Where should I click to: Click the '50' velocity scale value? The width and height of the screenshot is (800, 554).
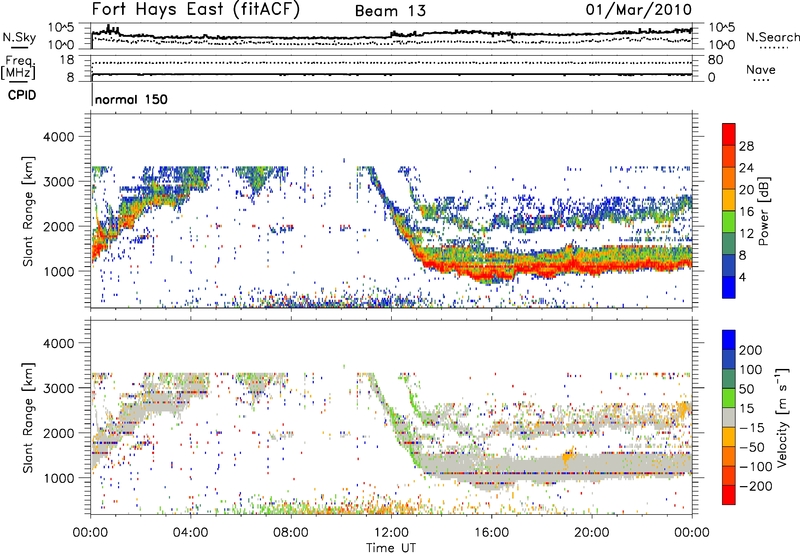pyautogui.click(x=746, y=389)
